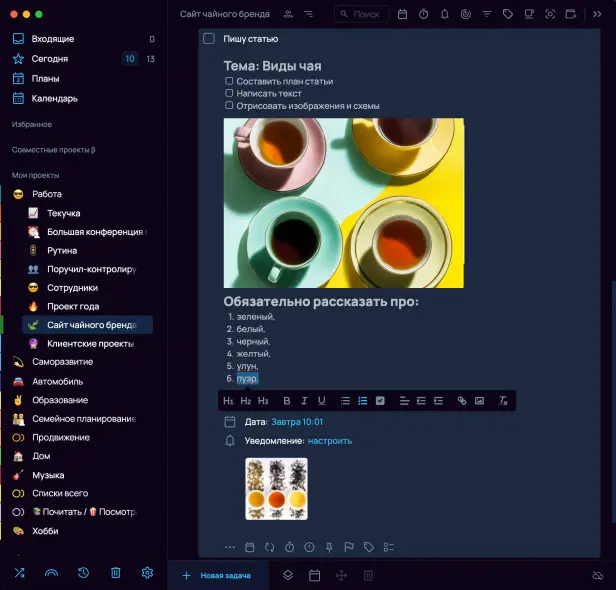Open the three-dots more menu in the task footer
Screen dimensions: 616x590
[230, 547]
